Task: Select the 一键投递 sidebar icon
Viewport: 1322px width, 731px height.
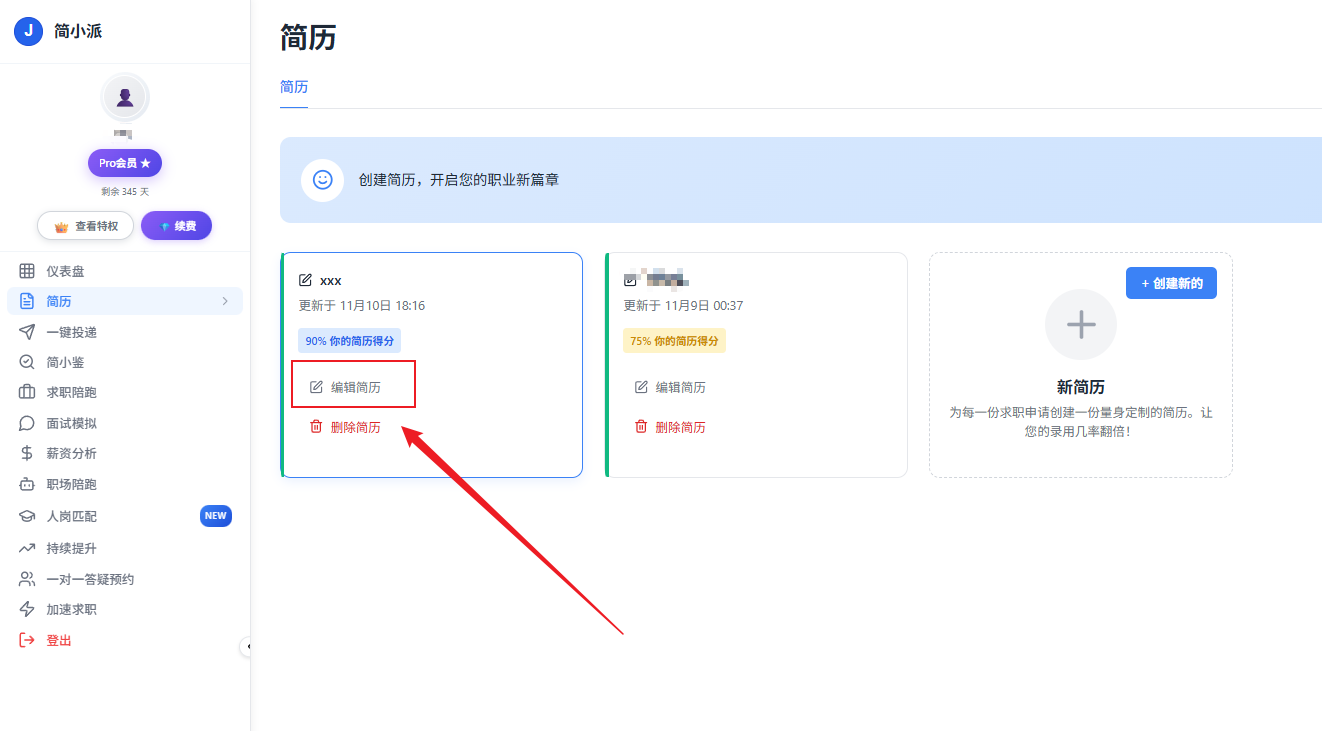Action: (27, 331)
